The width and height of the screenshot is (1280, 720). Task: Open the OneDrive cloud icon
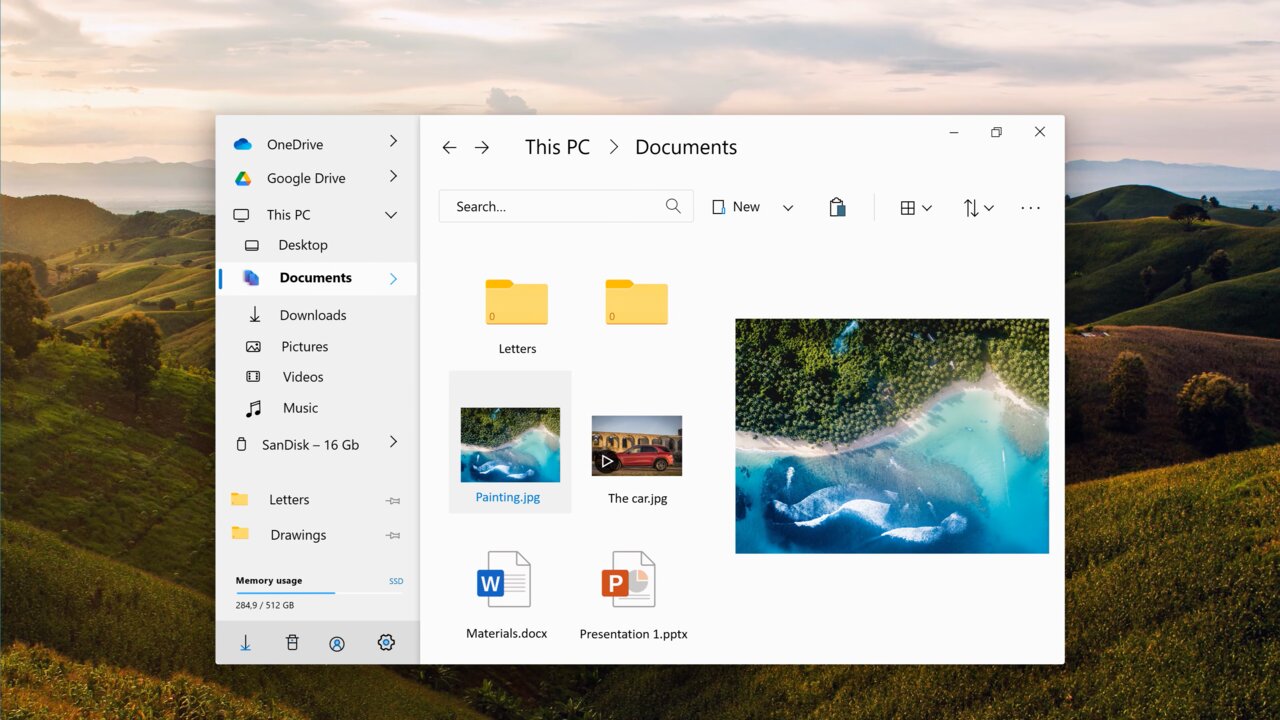click(x=243, y=144)
